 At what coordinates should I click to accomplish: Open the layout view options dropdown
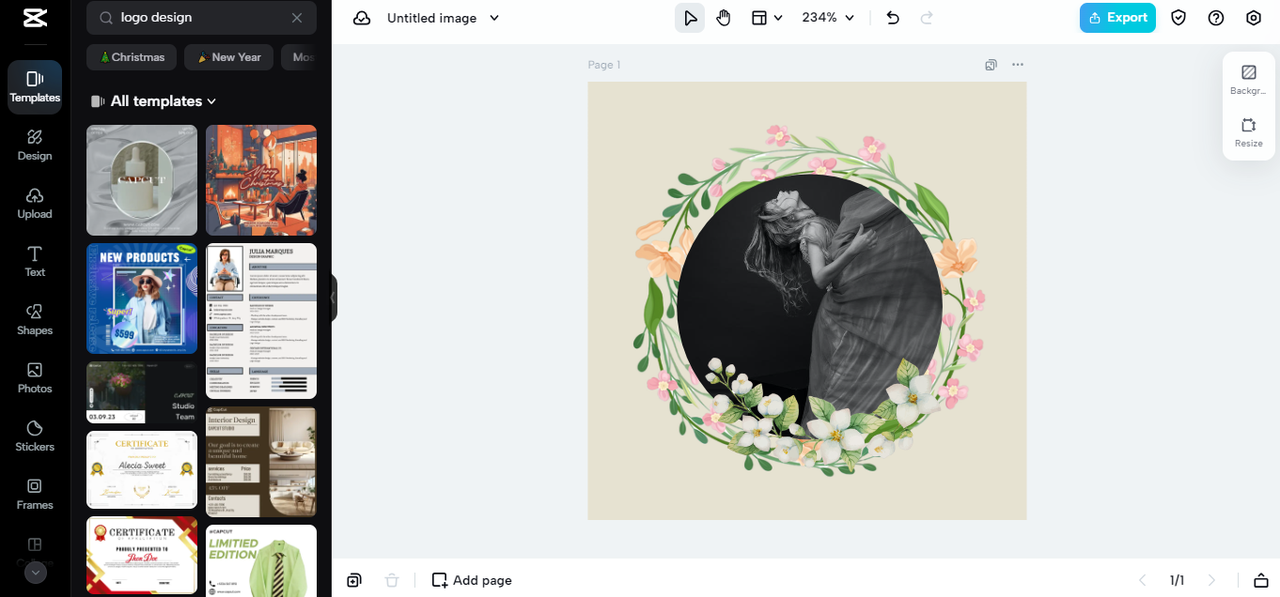767,18
